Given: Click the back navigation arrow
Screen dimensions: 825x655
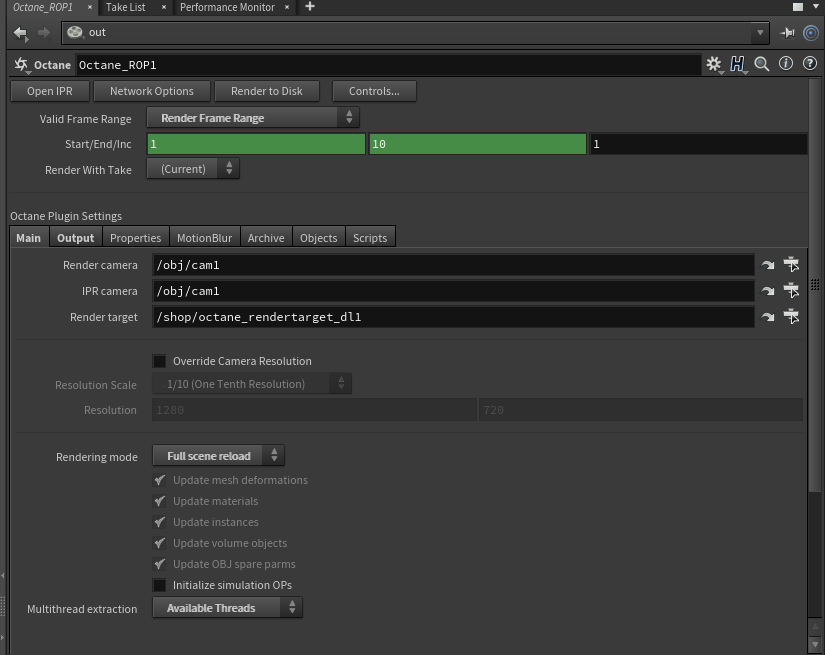Looking at the screenshot, I should point(21,33).
